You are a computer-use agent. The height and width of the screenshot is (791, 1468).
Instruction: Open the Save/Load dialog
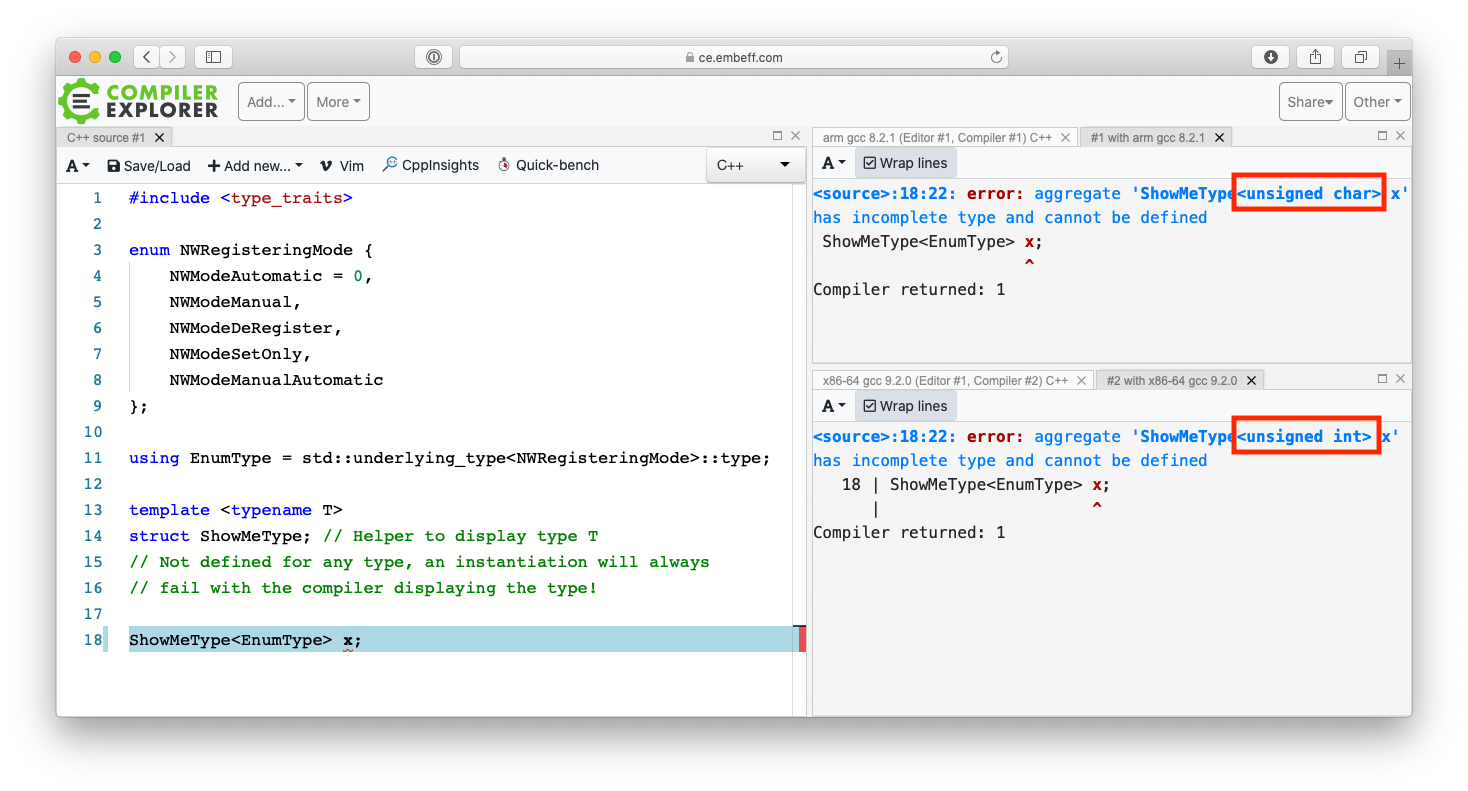(x=148, y=166)
